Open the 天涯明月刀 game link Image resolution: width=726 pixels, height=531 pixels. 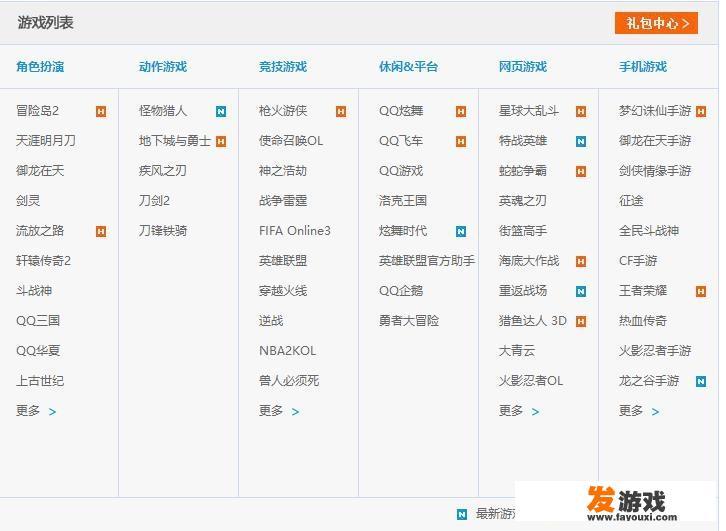[45, 141]
